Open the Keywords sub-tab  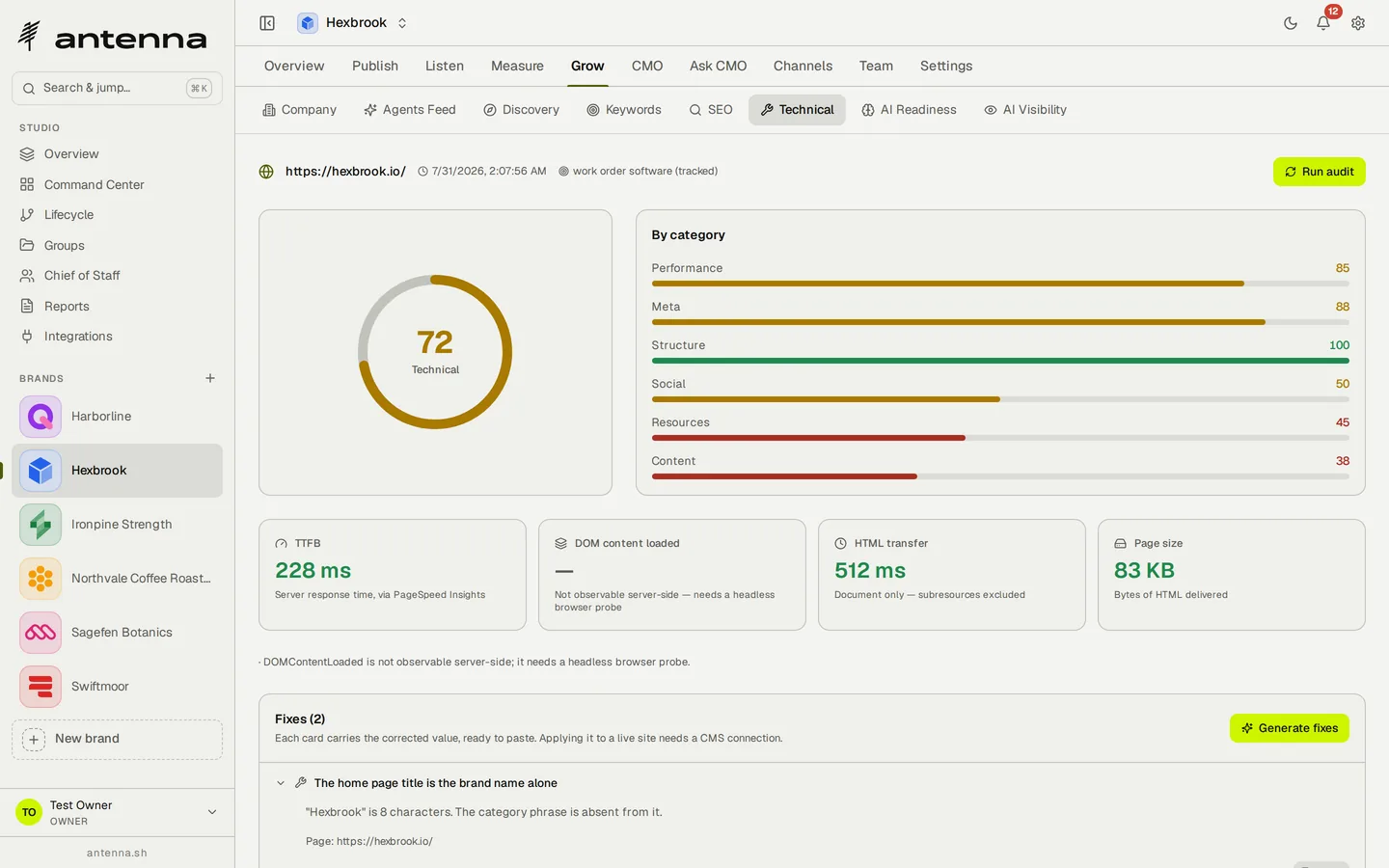tap(624, 110)
